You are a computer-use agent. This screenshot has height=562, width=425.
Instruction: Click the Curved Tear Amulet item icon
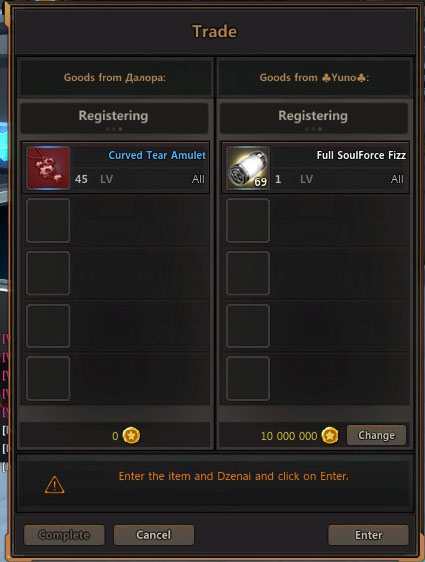click(48, 168)
